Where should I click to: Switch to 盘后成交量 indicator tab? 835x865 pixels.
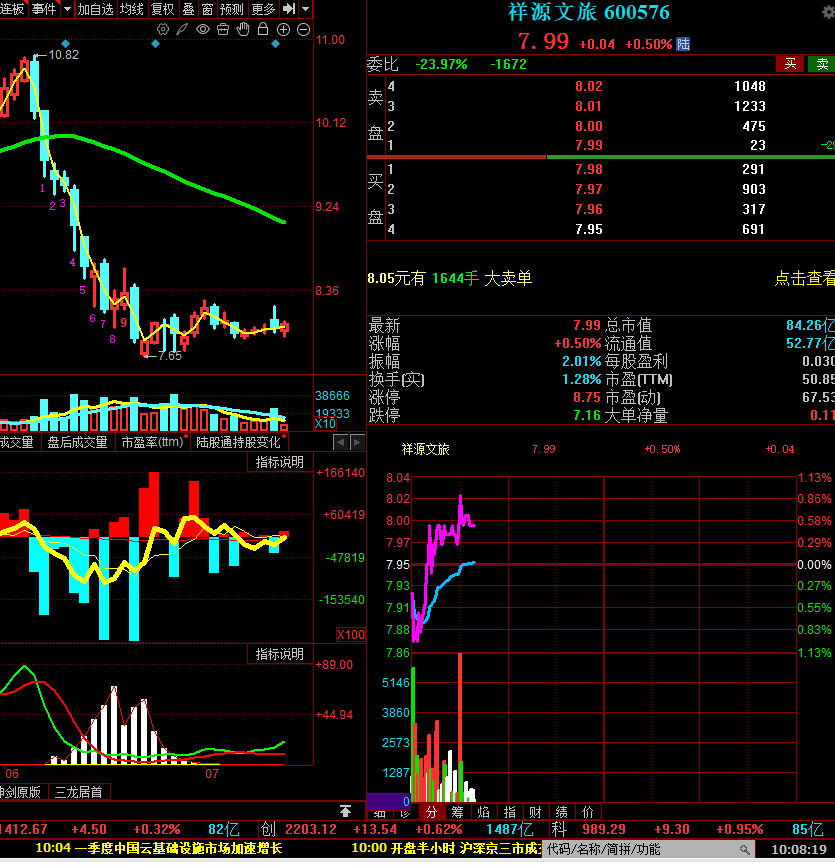[x=77, y=442]
